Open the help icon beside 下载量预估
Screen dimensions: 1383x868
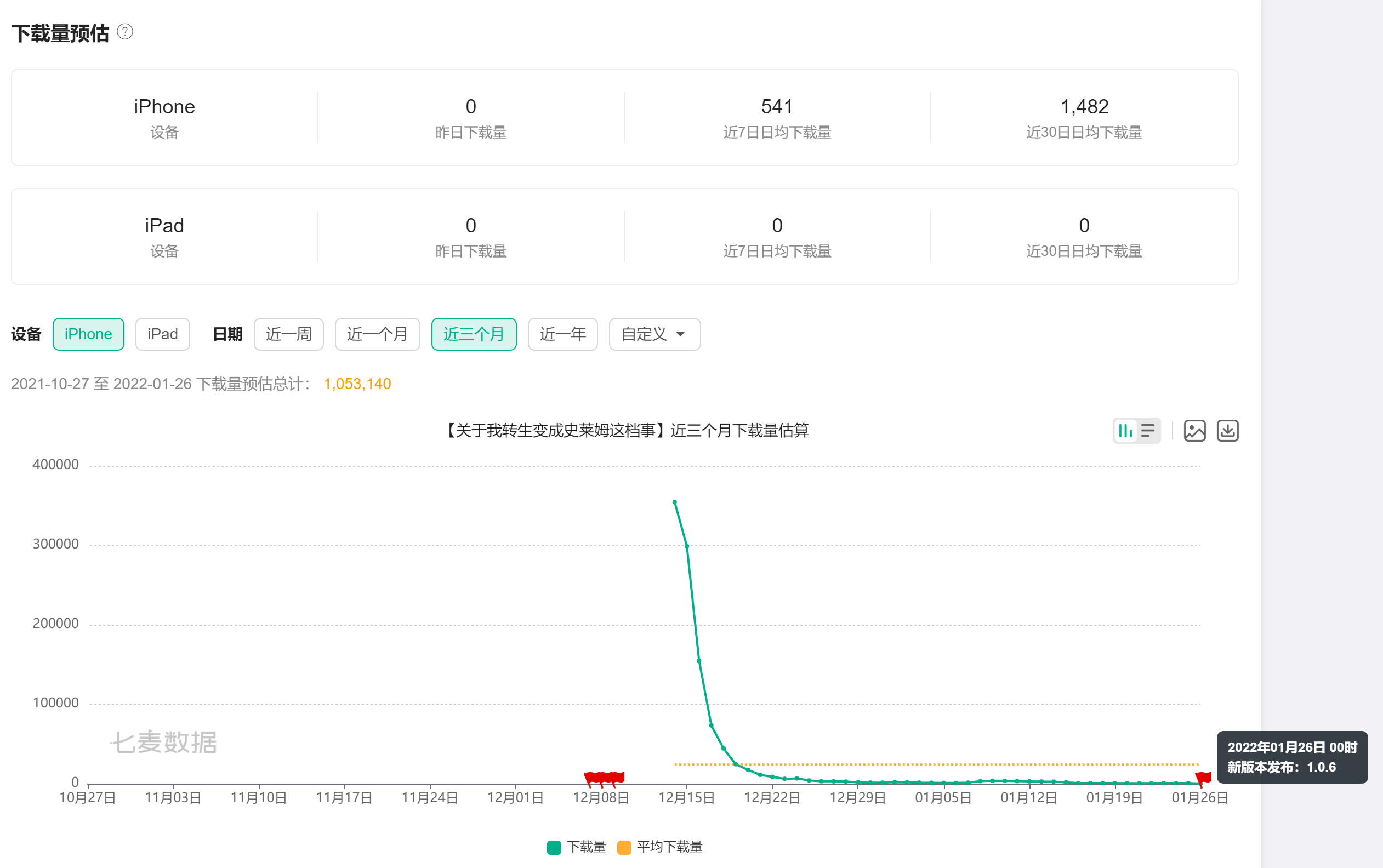coord(124,32)
